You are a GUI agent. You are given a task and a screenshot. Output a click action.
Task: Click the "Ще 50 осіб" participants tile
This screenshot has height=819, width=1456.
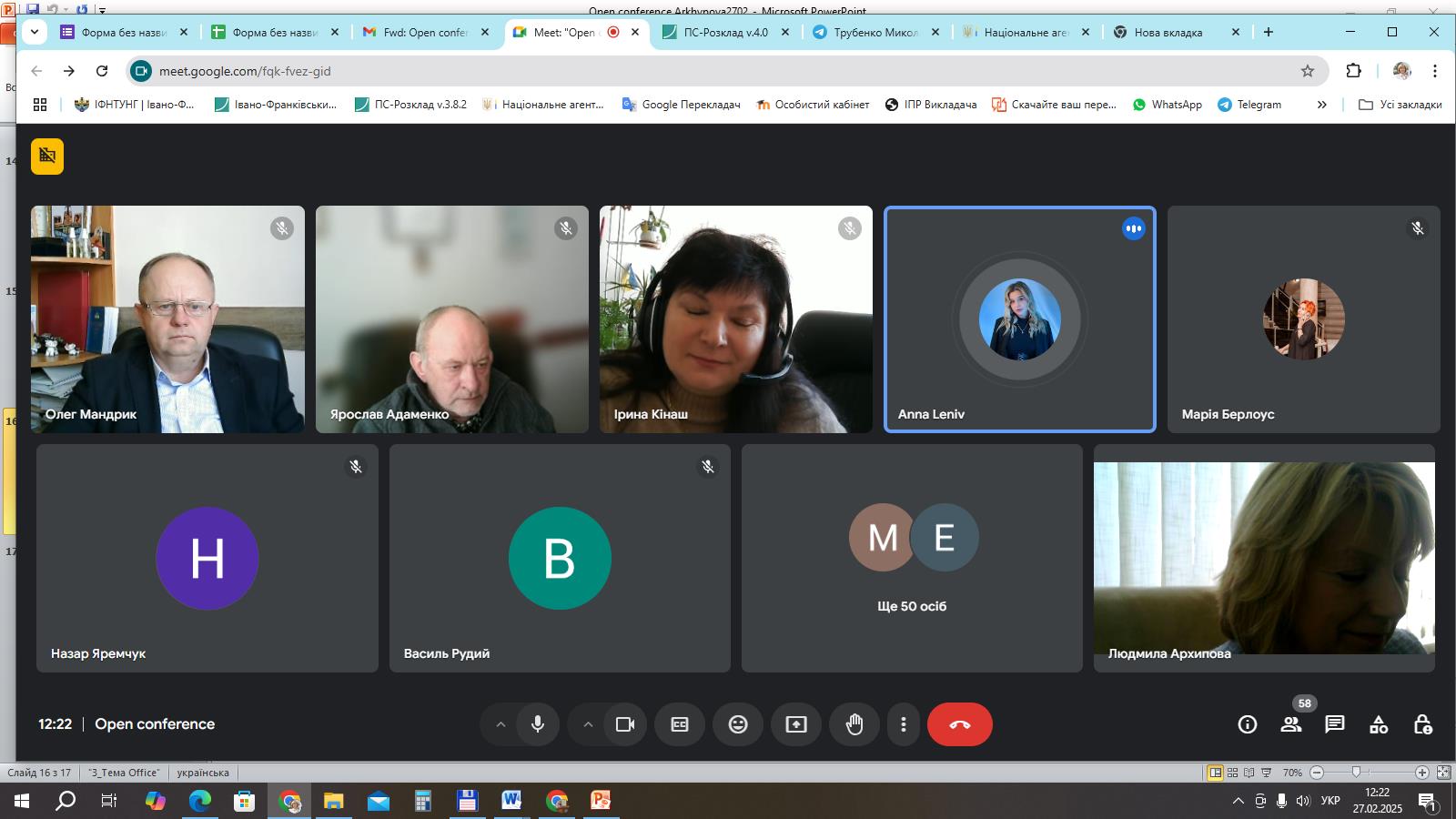pos(912,558)
